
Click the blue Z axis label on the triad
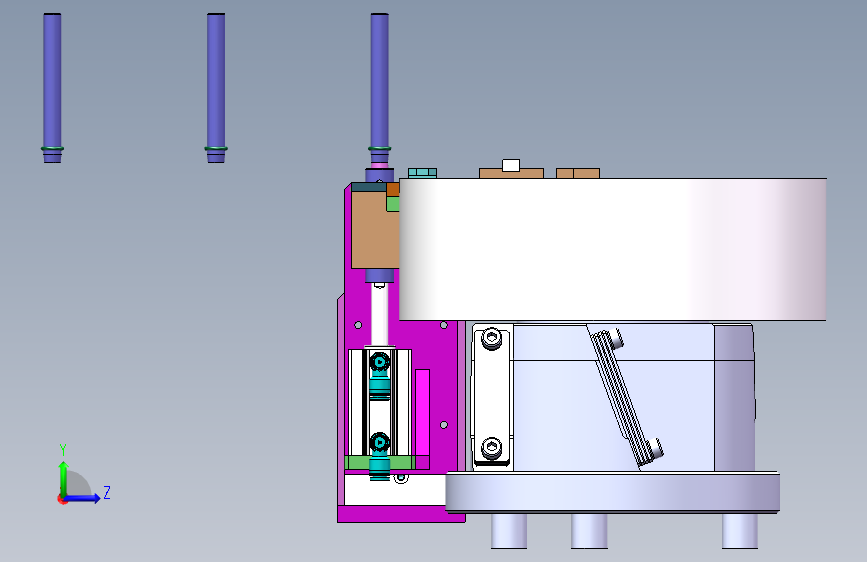pos(107,492)
